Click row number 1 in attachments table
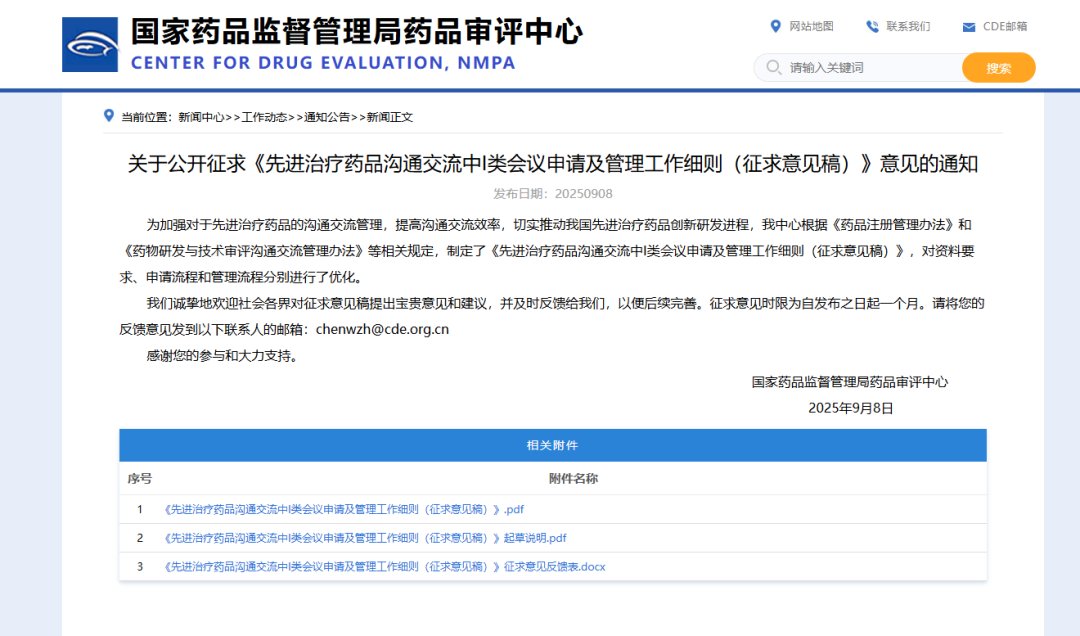The width and height of the screenshot is (1080, 636). (140, 509)
